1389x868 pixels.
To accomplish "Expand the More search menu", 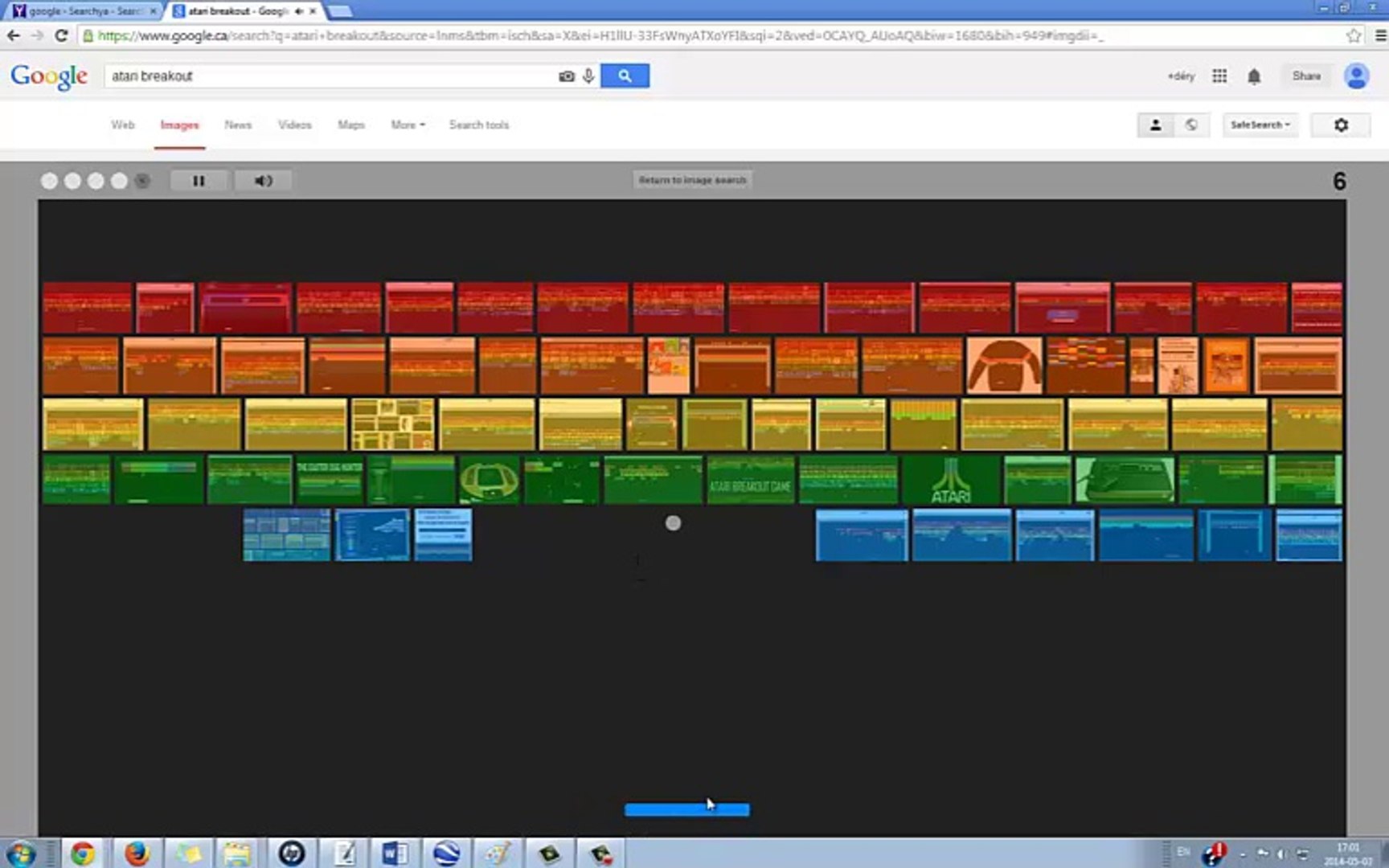I will click(408, 125).
